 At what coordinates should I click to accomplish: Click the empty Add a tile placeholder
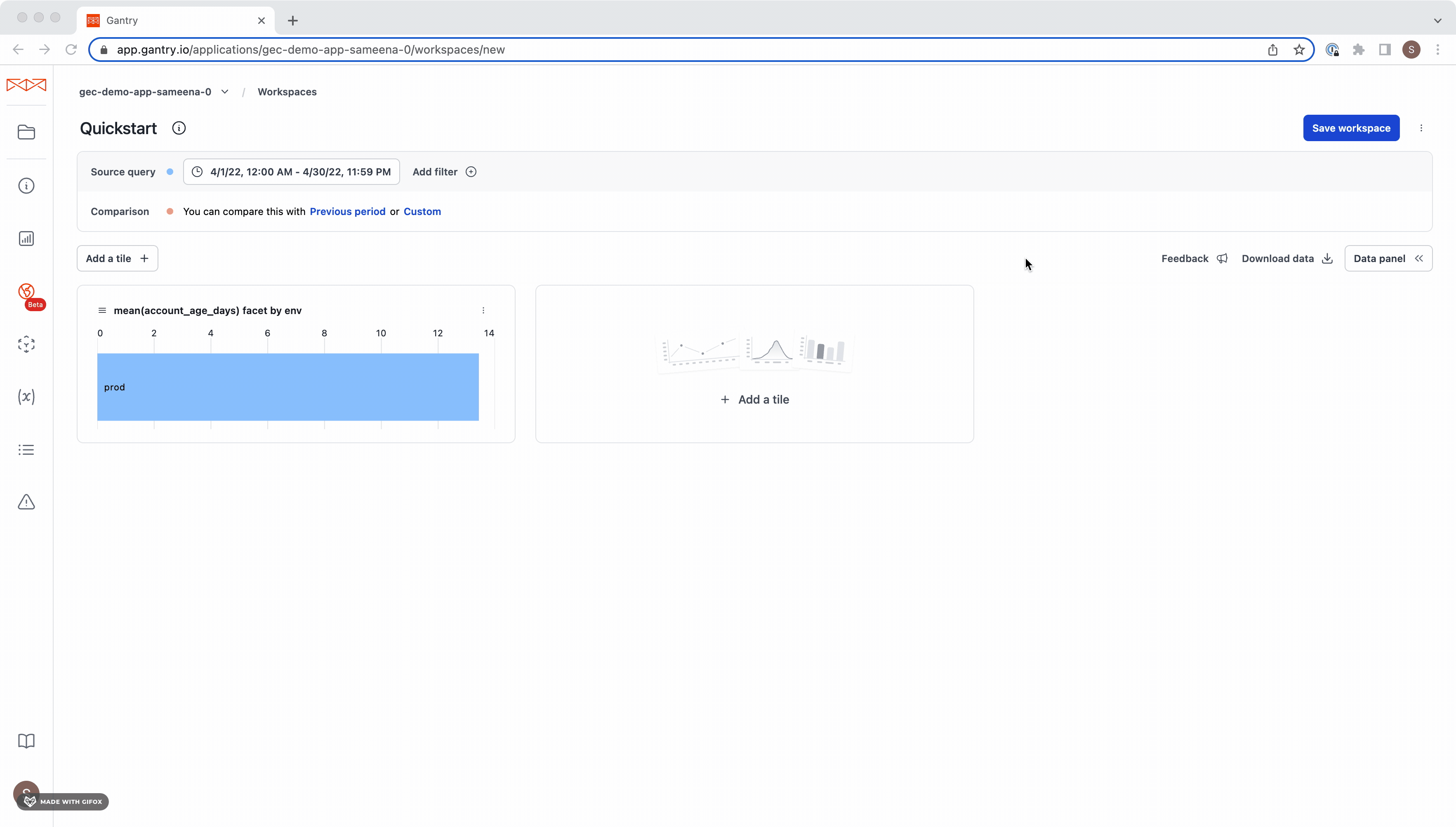coord(754,399)
